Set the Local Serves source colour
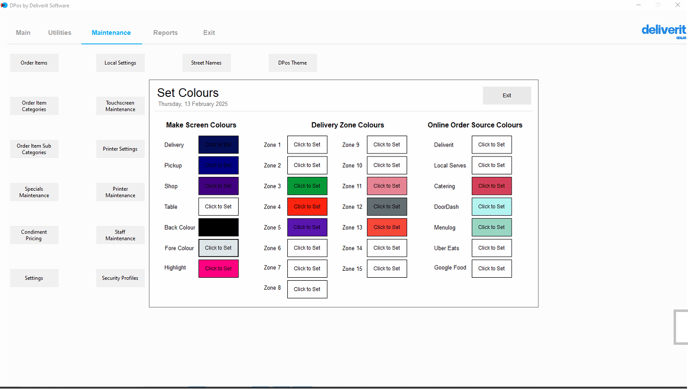Screen dimensions: 688x389 pyautogui.click(x=491, y=165)
